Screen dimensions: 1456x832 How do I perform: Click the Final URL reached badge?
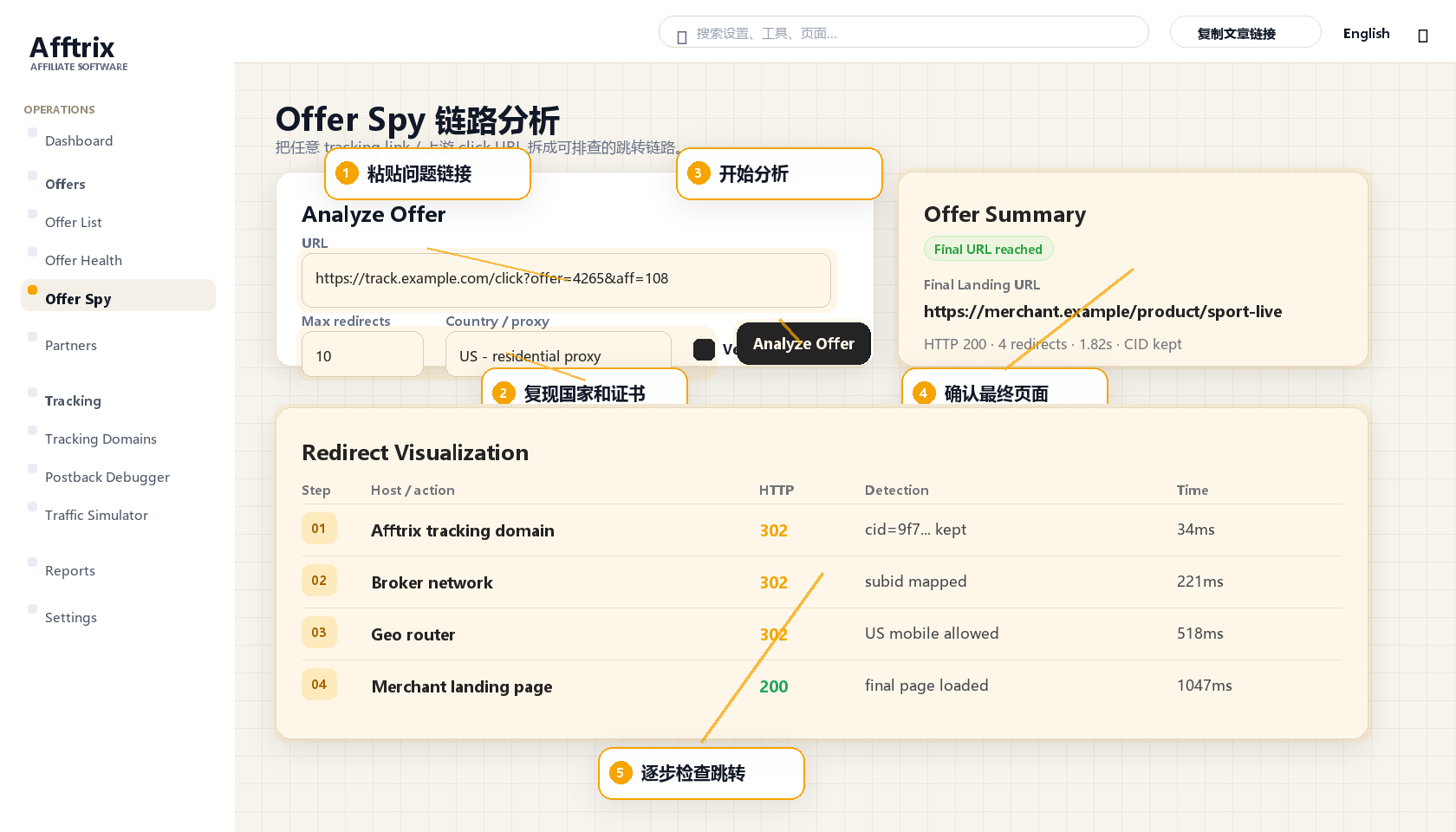pyautogui.click(x=988, y=249)
